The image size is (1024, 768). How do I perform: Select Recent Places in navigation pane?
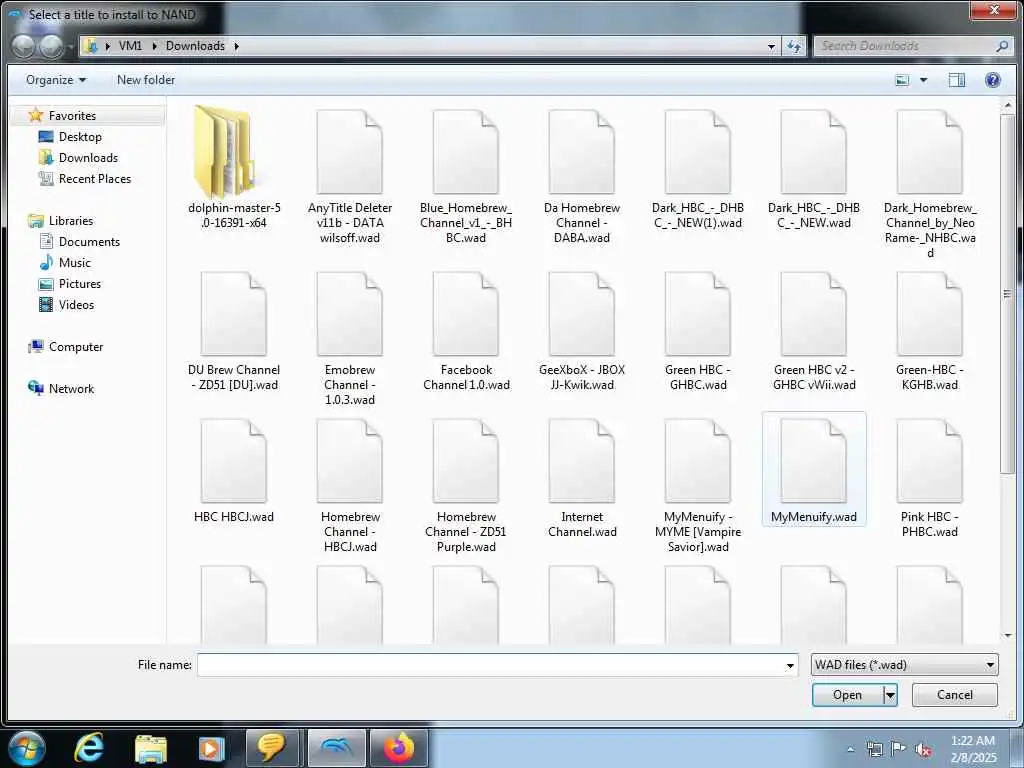click(x=95, y=178)
